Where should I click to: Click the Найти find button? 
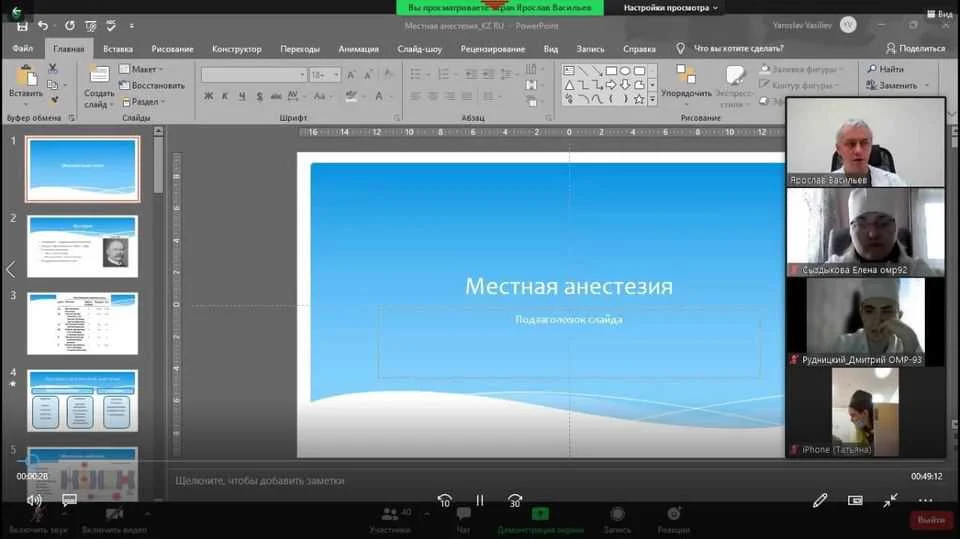pos(885,69)
